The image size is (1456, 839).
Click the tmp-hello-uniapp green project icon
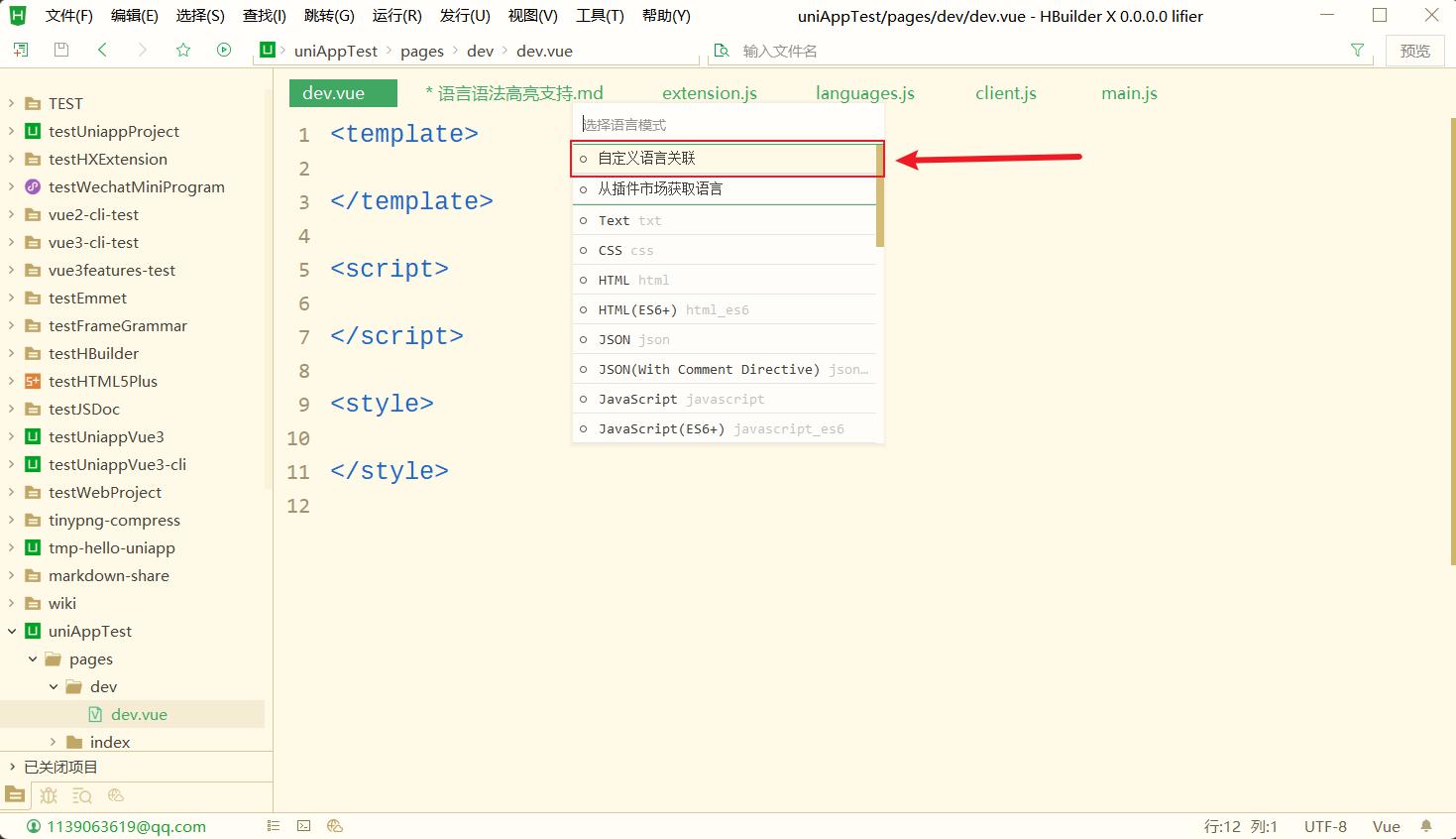33,547
